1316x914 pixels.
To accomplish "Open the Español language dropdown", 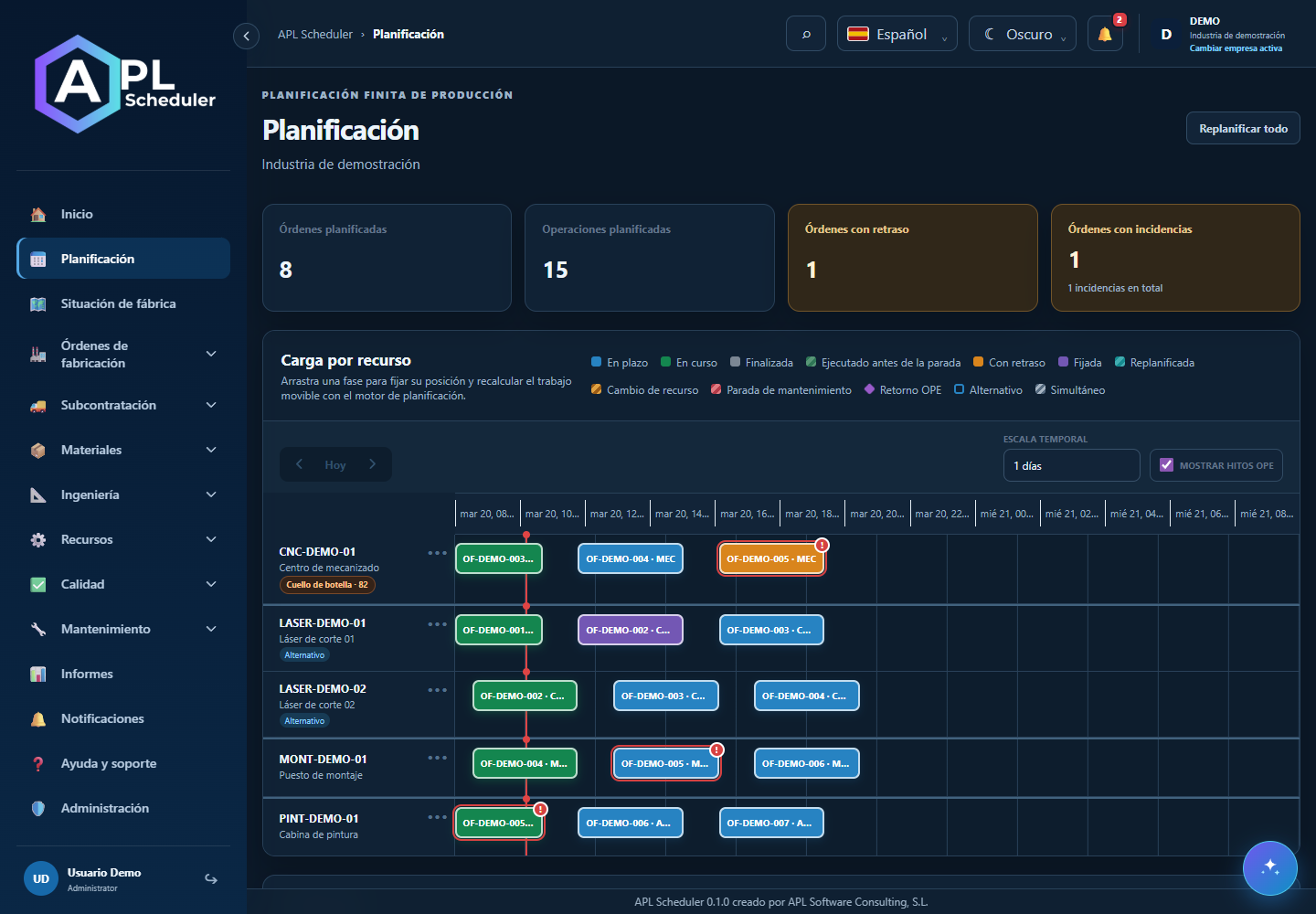I will pos(897,34).
